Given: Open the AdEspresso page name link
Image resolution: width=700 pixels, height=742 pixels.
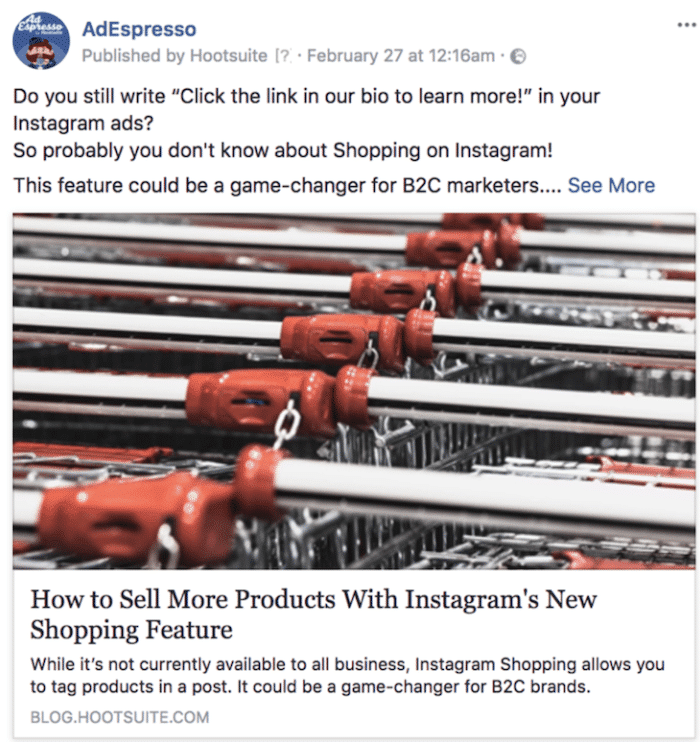Looking at the screenshot, I should pyautogui.click(x=139, y=29).
